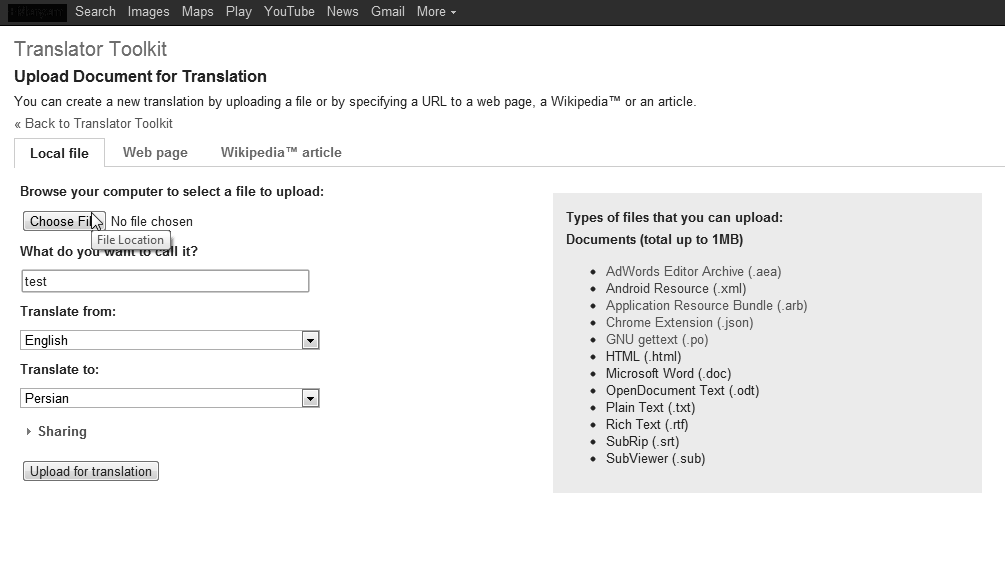
Task: Open the Translate to dropdown showing Persian
Action: pyautogui.click(x=169, y=398)
